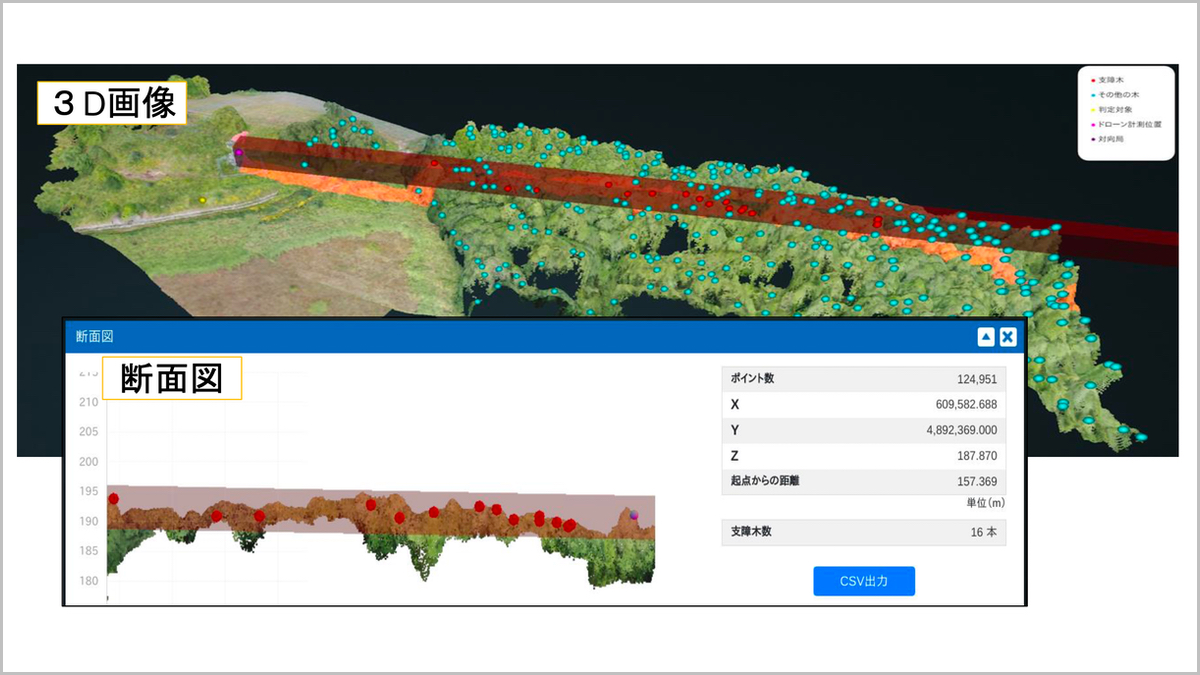This screenshot has height=675, width=1200.
Task: Close the 断面図 panel
Action: coord(1008,337)
